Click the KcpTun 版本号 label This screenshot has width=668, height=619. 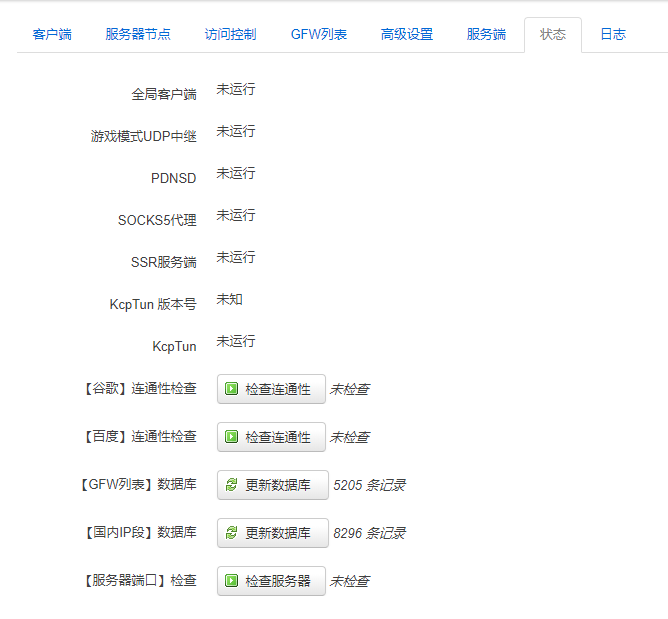153,304
